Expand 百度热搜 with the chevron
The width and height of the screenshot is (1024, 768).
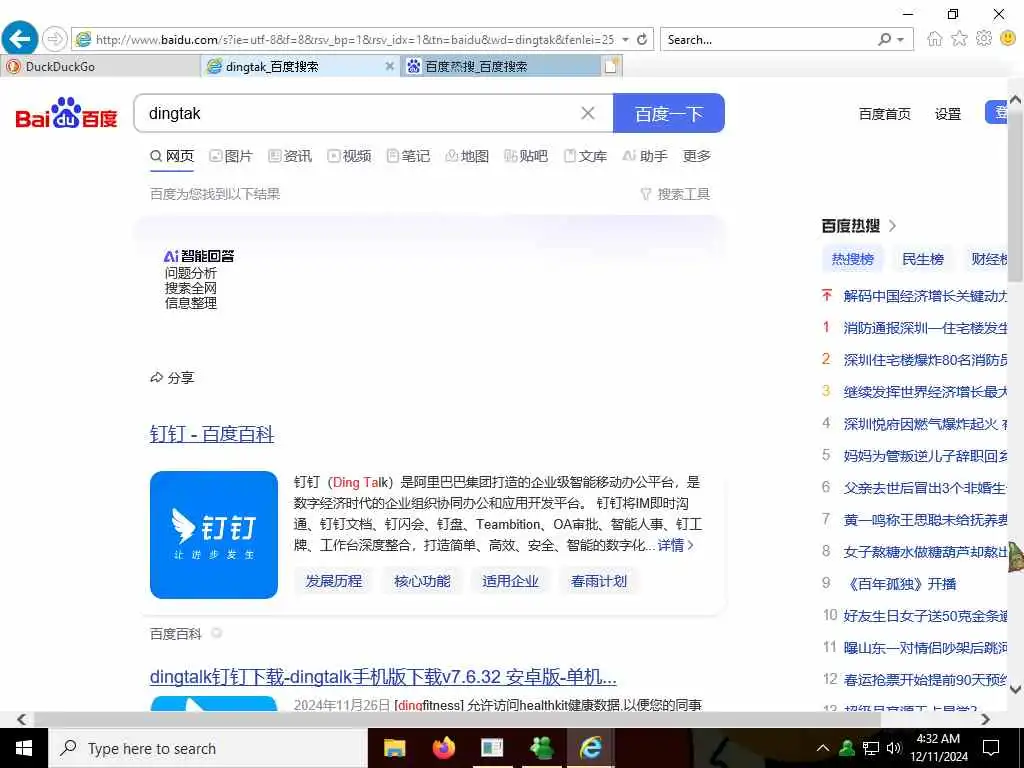[893, 226]
